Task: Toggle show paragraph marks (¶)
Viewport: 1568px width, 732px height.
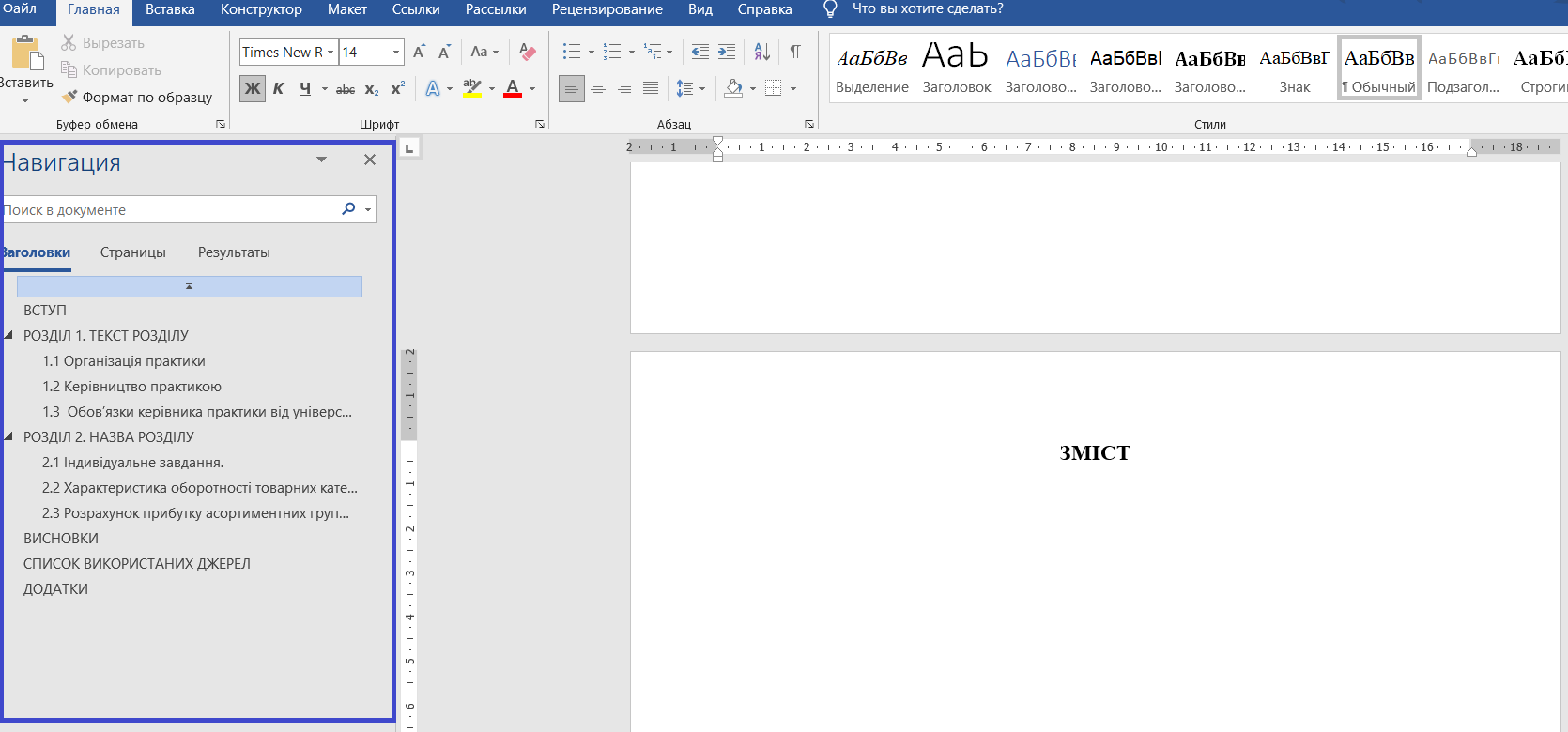Action: click(x=795, y=52)
